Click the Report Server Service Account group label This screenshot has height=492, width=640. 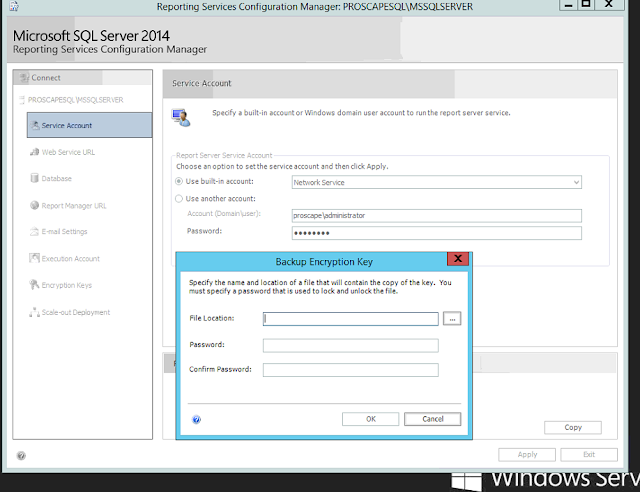pos(224,155)
